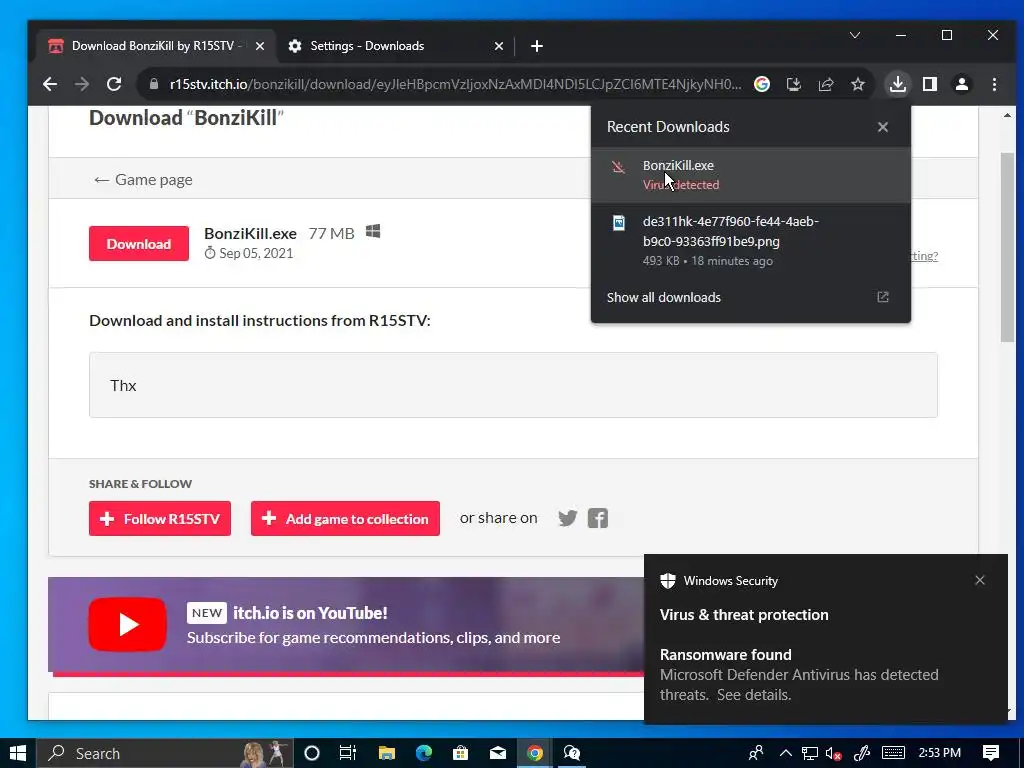
Task: Click the chat bubbles taskbar icon
Action: [x=571, y=753]
